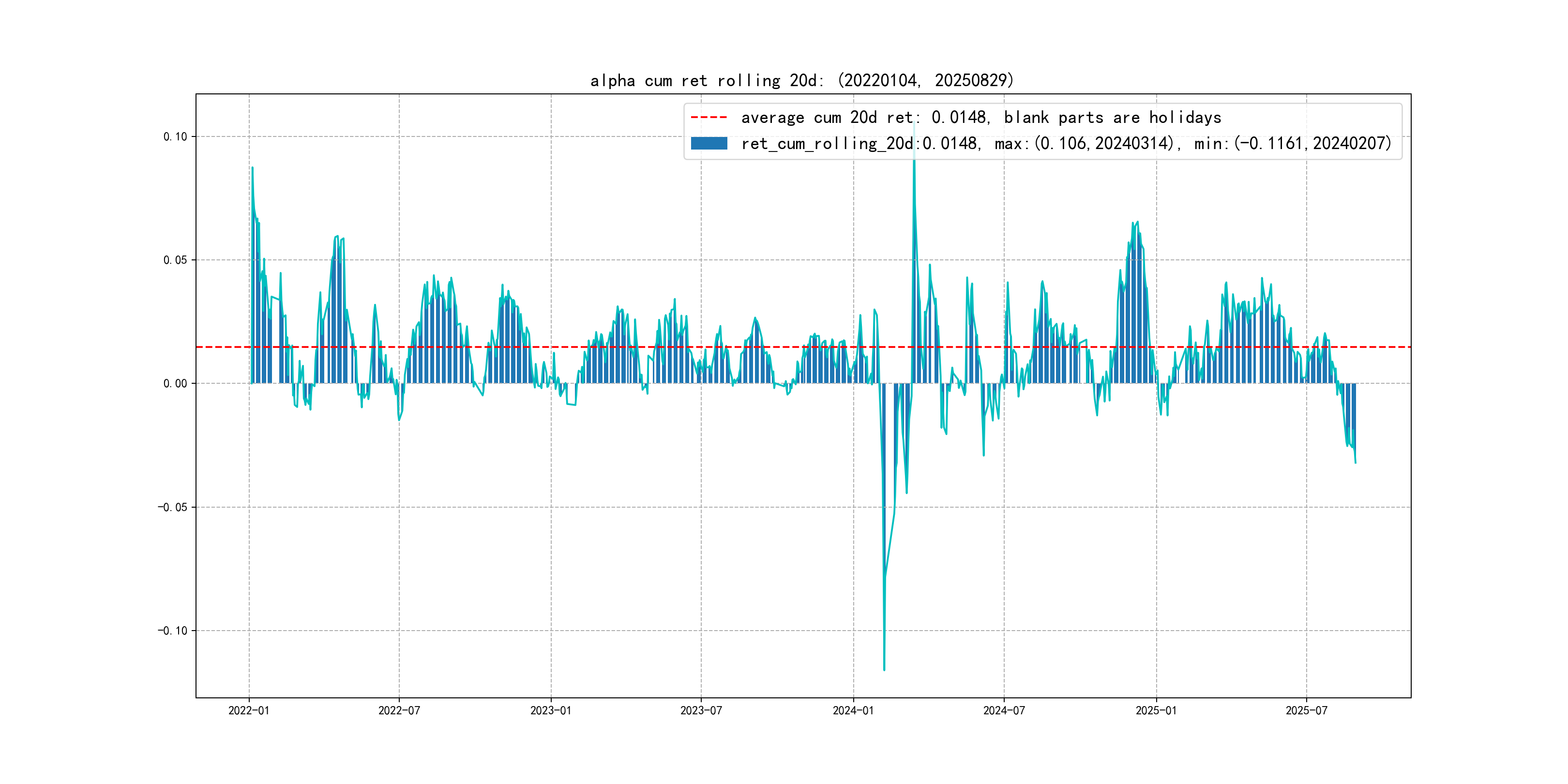
Task: Click the 0.05 y-axis tick label
Action: click(x=175, y=260)
